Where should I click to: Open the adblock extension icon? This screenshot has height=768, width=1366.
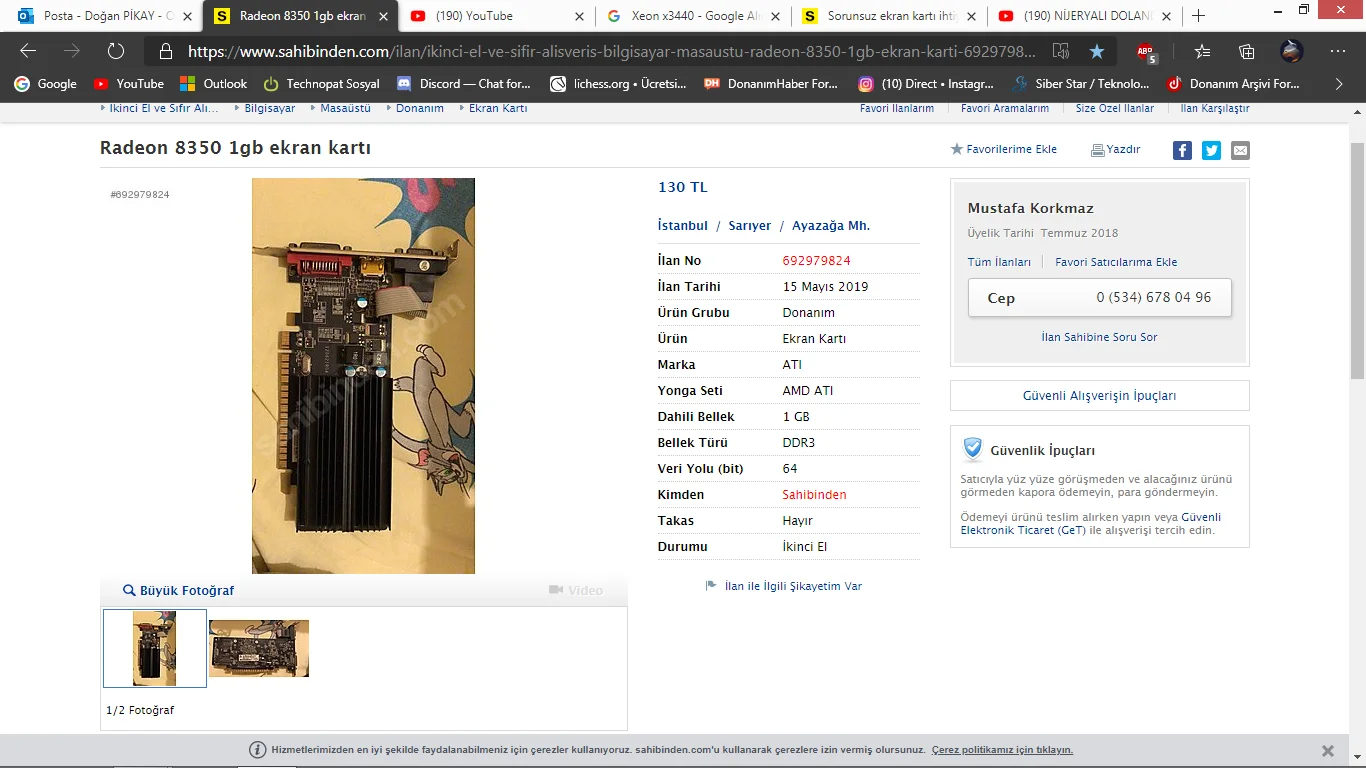tap(1147, 52)
